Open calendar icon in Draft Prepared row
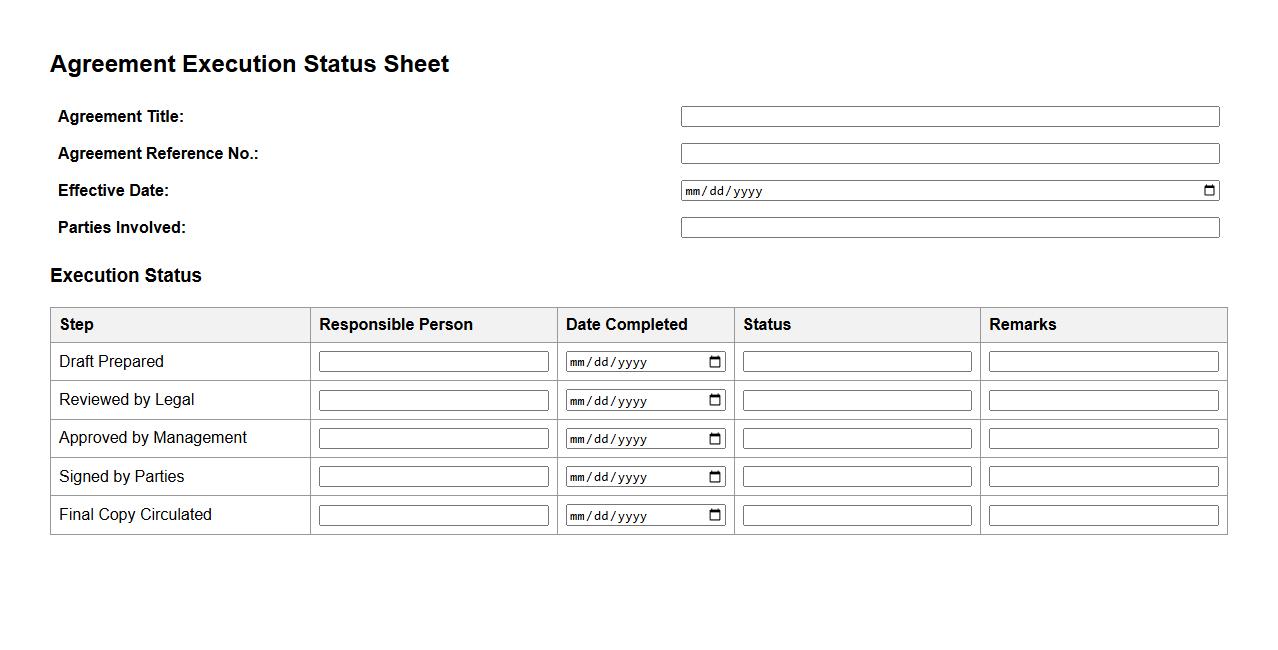Viewport: 1278px width, 650px height. pyautogui.click(x=715, y=362)
